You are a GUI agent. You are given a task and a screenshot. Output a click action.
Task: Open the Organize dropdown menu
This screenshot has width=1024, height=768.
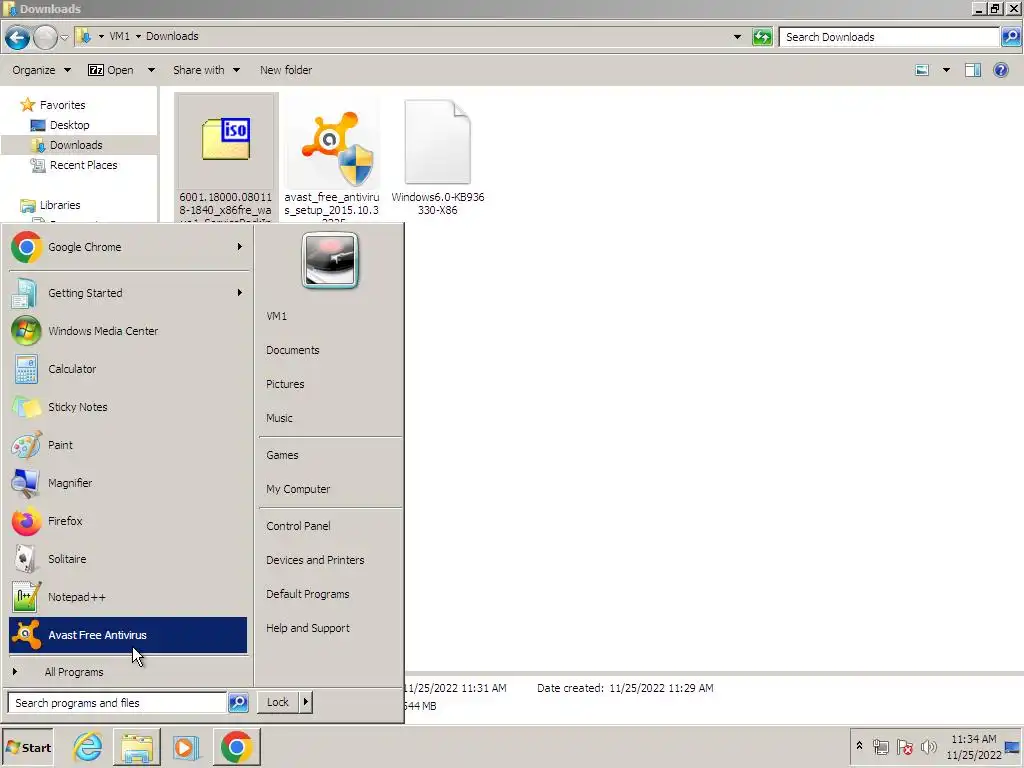41,70
